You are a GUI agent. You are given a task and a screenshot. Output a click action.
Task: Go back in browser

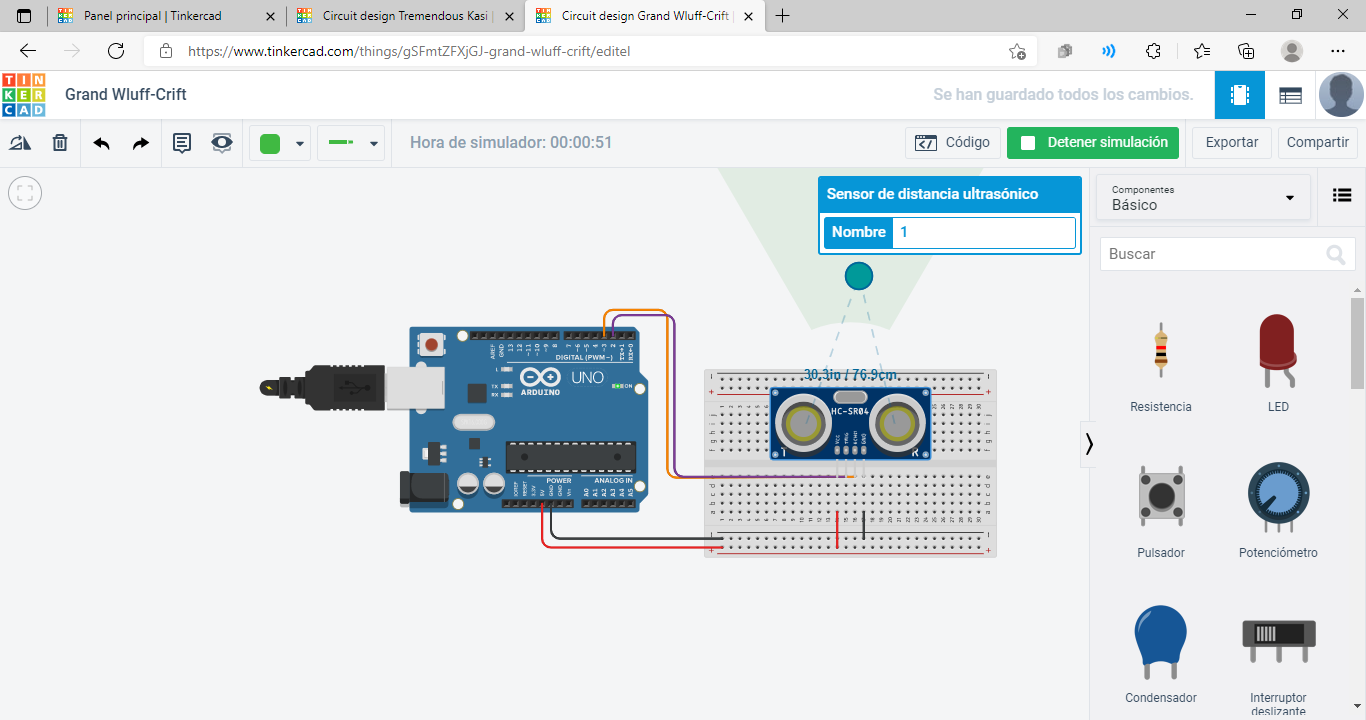28,51
